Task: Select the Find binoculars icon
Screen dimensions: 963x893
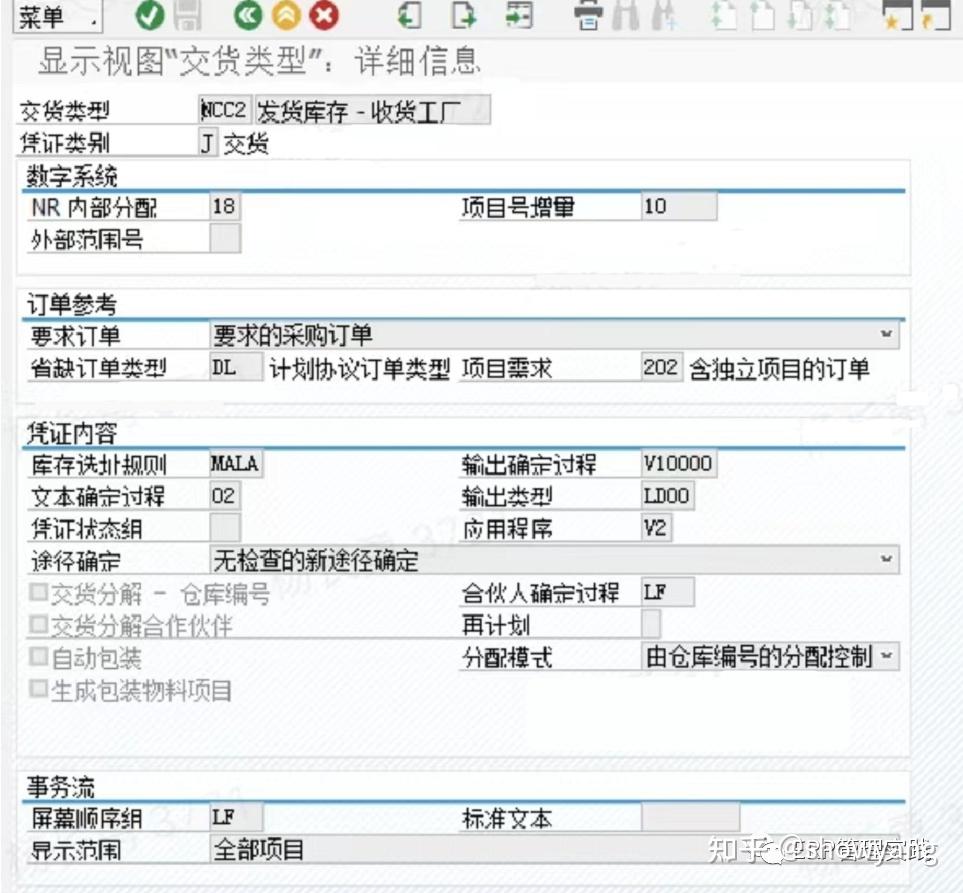Action: pyautogui.click(x=625, y=16)
